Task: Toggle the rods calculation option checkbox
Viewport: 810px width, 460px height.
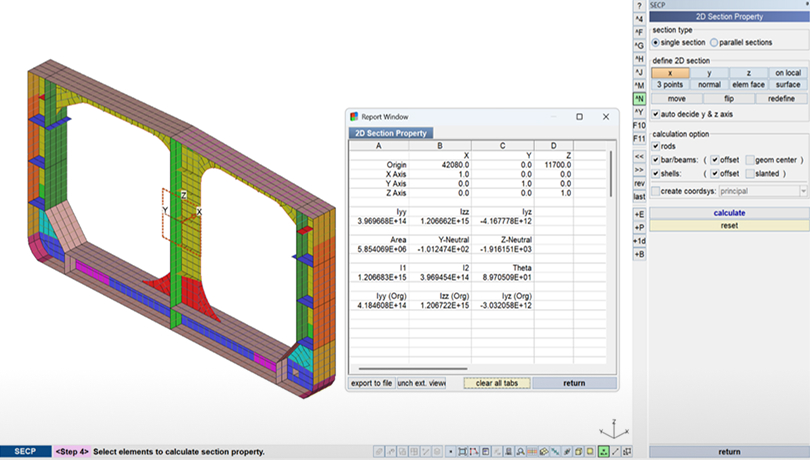Action: [x=656, y=146]
